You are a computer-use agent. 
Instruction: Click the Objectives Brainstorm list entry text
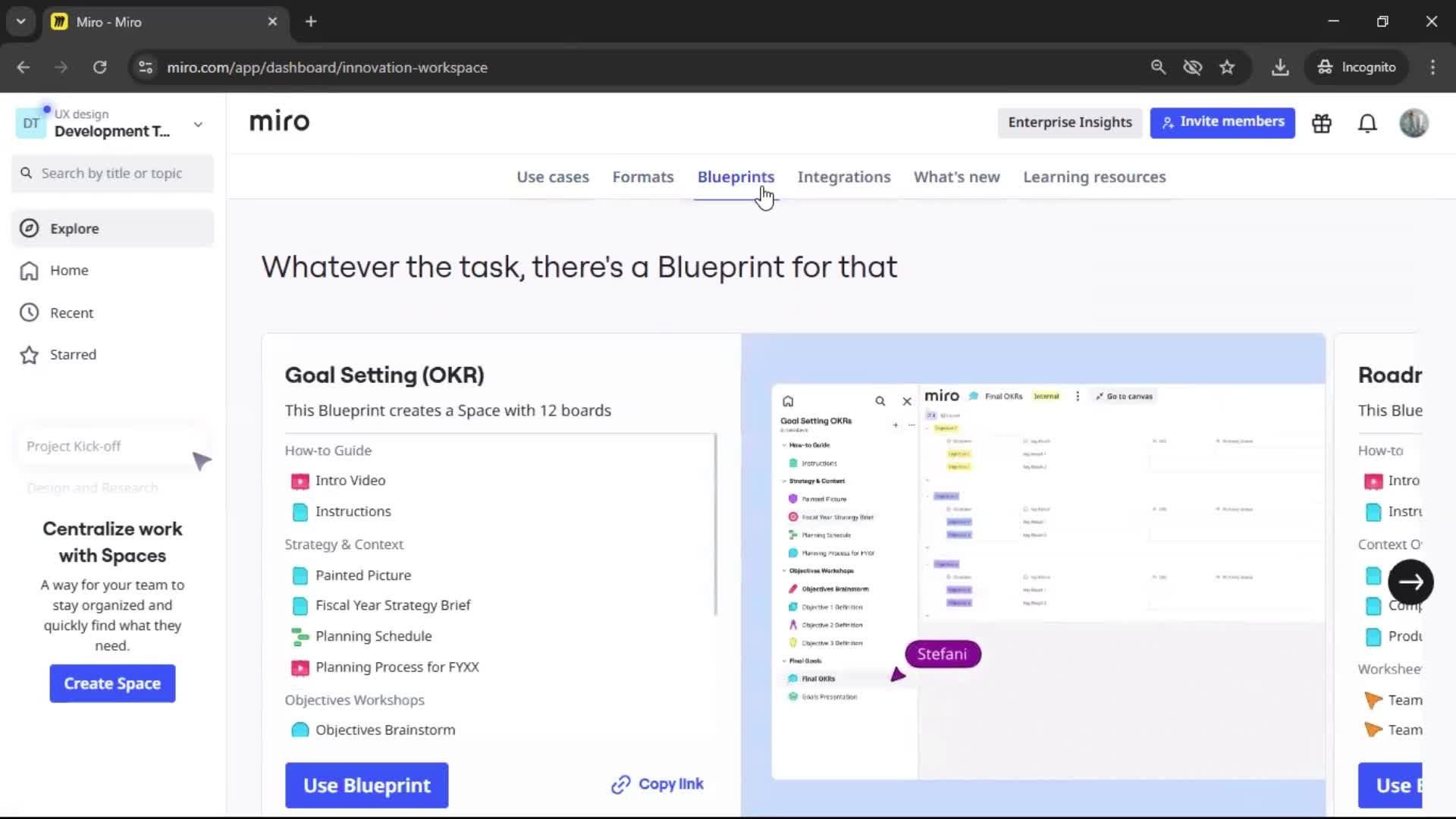385,730
